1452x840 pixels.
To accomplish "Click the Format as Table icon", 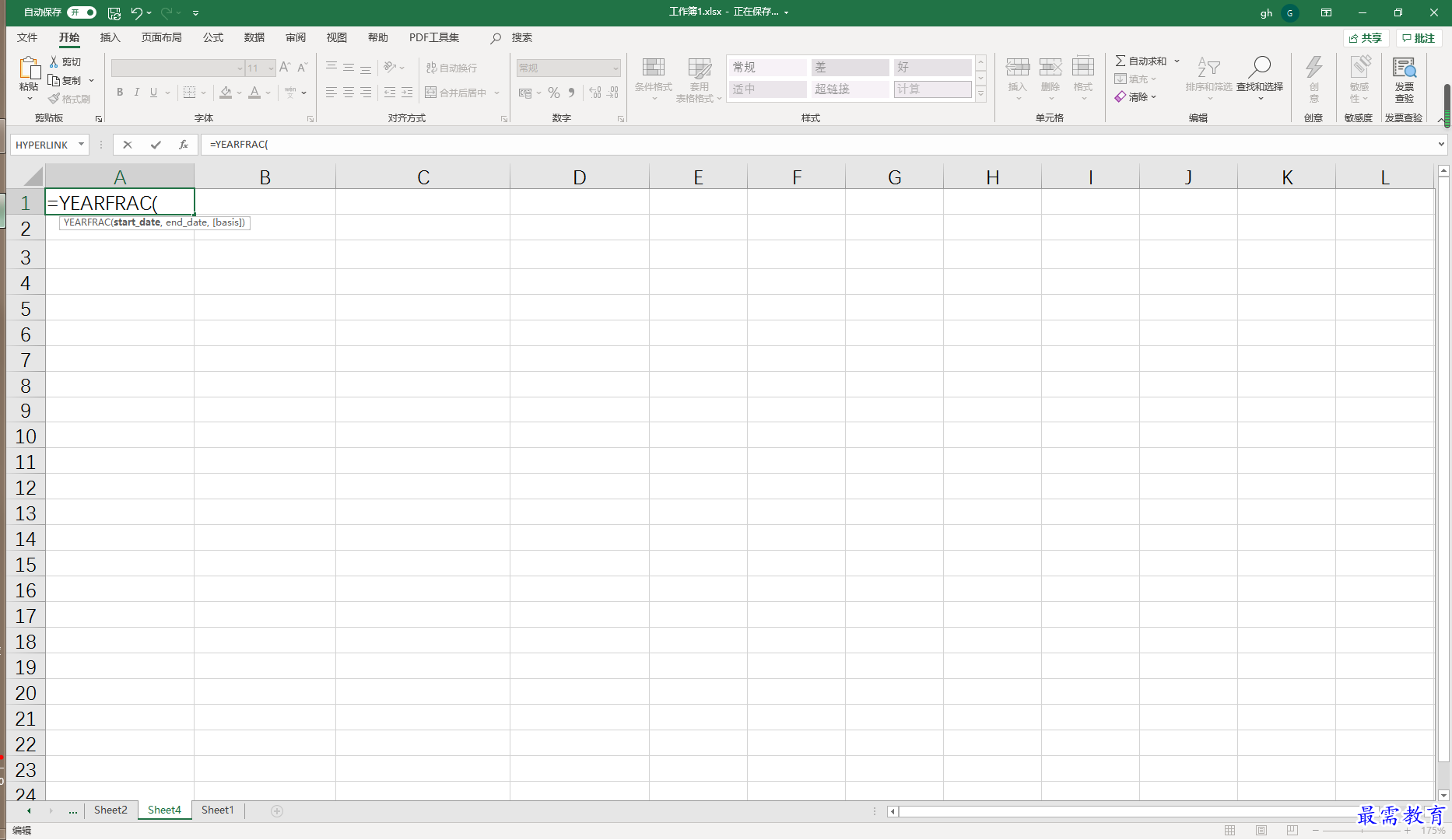I will click(700, 68).
